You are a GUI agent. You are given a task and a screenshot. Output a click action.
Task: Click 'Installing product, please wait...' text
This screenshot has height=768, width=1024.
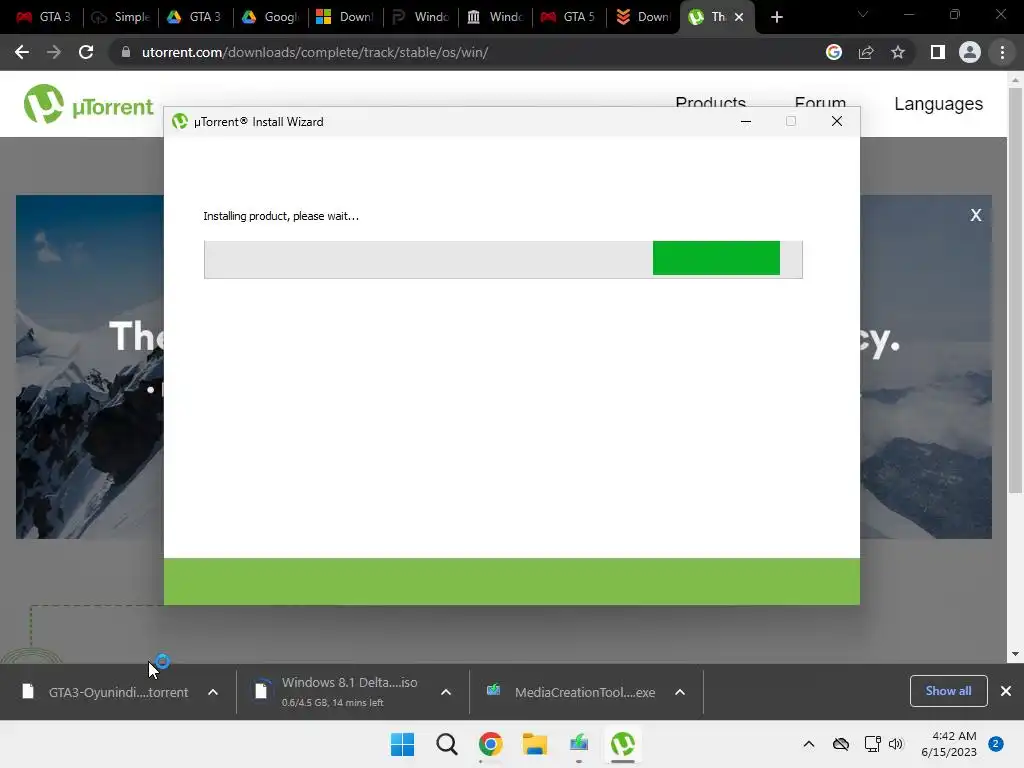(x=281, y=216)
